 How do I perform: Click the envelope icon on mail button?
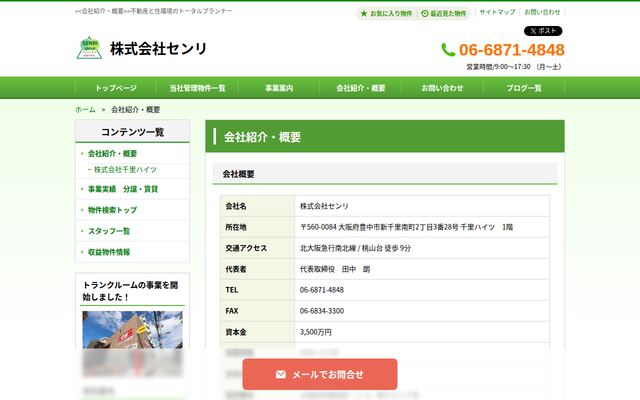280,374
